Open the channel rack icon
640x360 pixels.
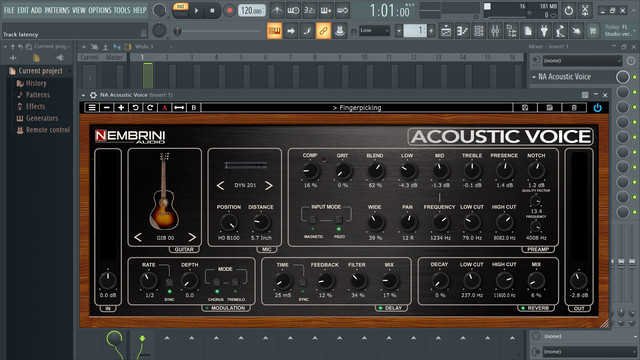(479, 31)
